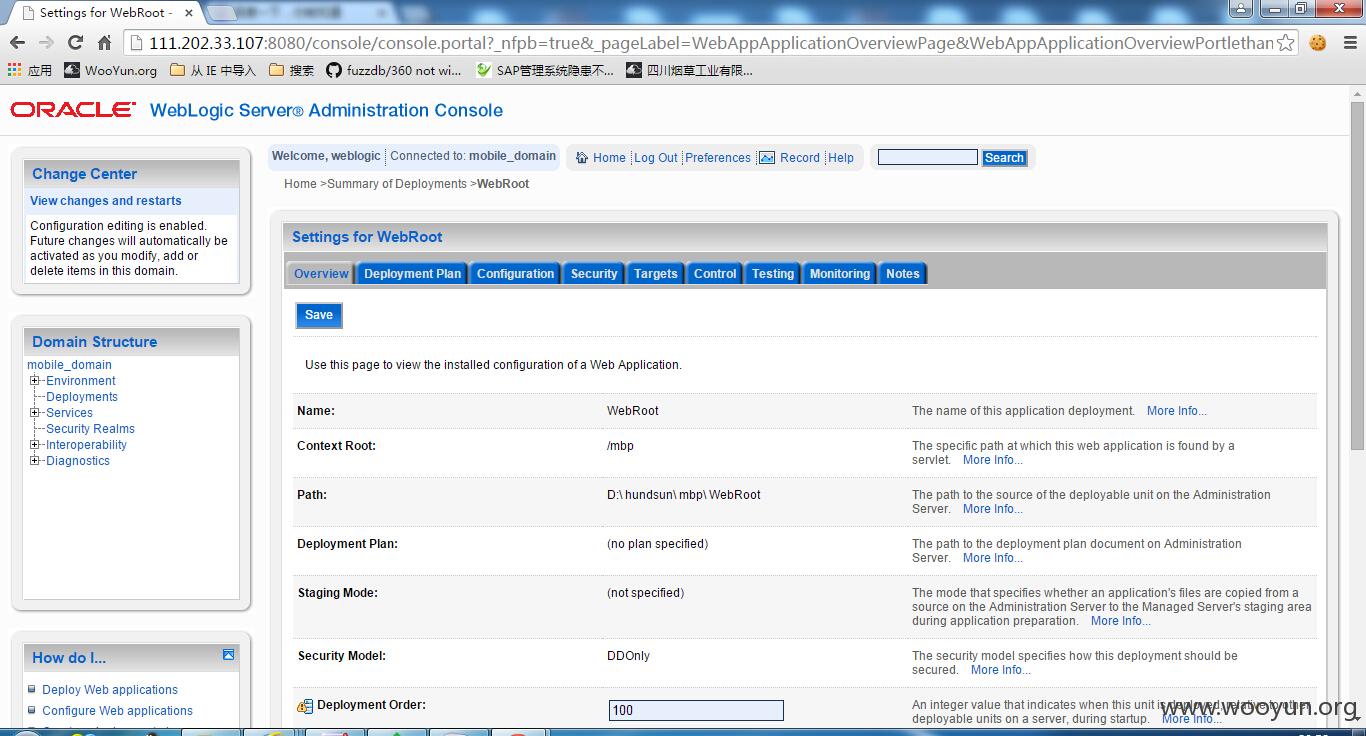Click the DDOnly security model value
This screenshot has height=736, width=1366.
click(628, 656)
